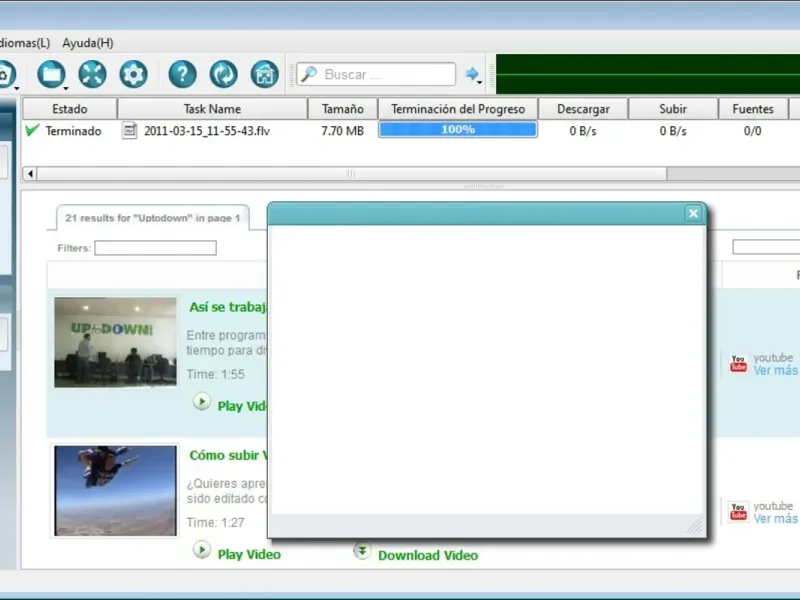Sort by Descargar column header
800x600 pixels.
click(583, 109)
